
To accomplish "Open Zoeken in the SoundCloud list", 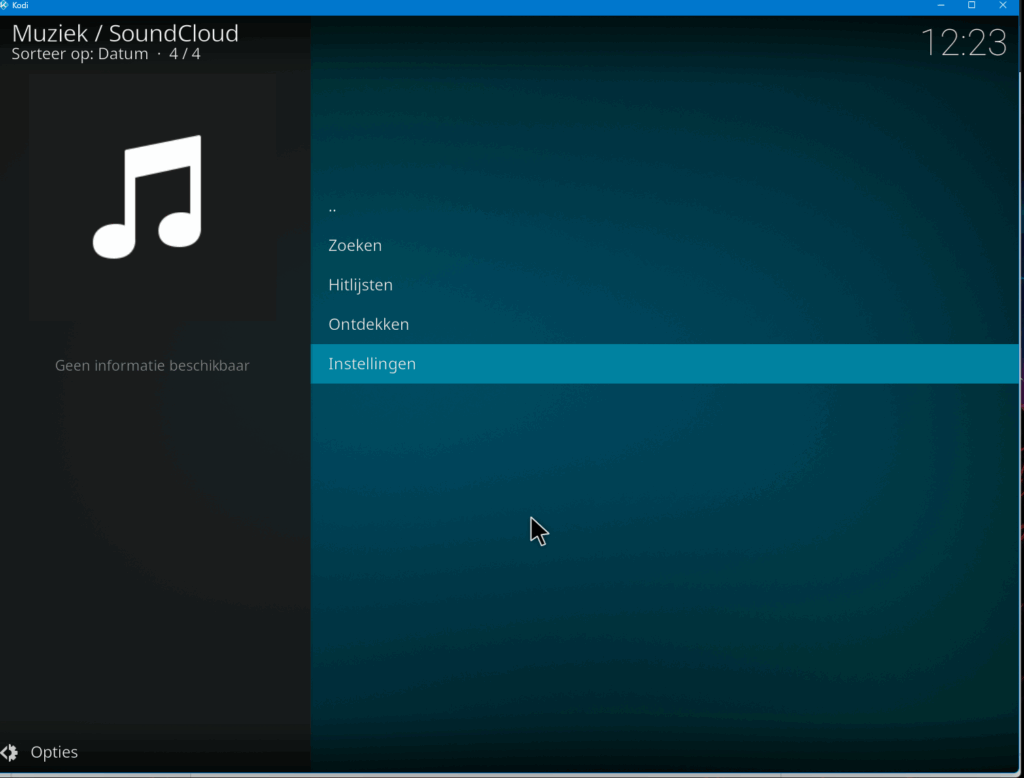I will coord(355,245).
